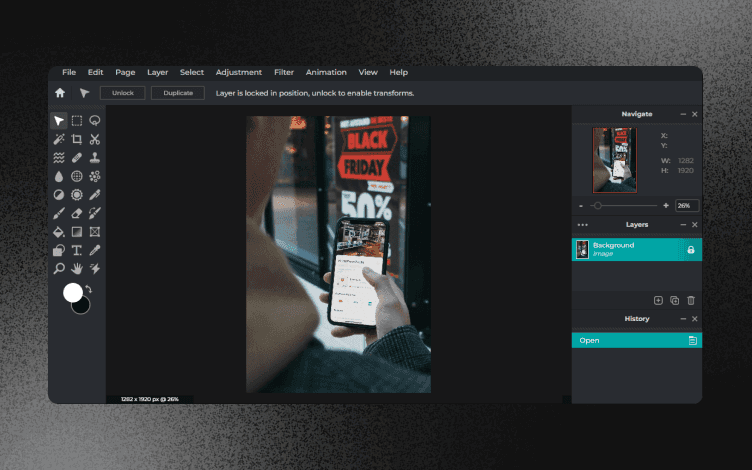Open the Help menu
752x470 pixels.
pos(399,72)
